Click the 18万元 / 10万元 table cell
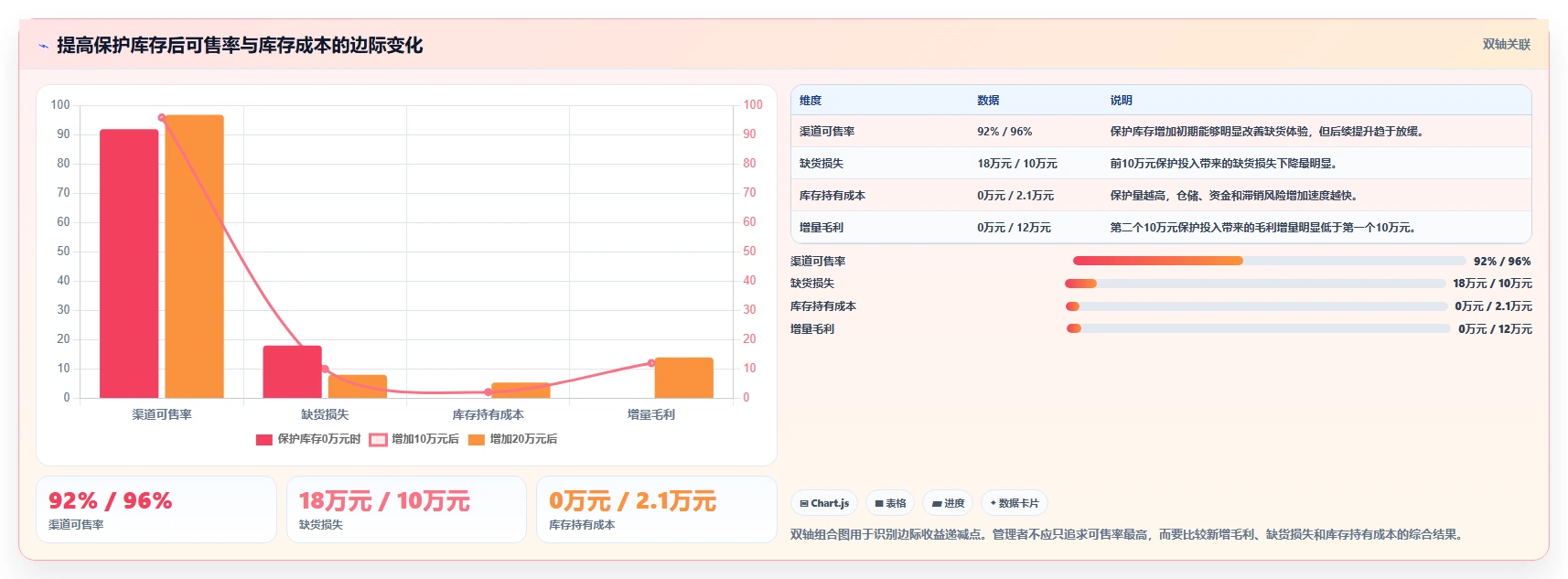 1017,164
